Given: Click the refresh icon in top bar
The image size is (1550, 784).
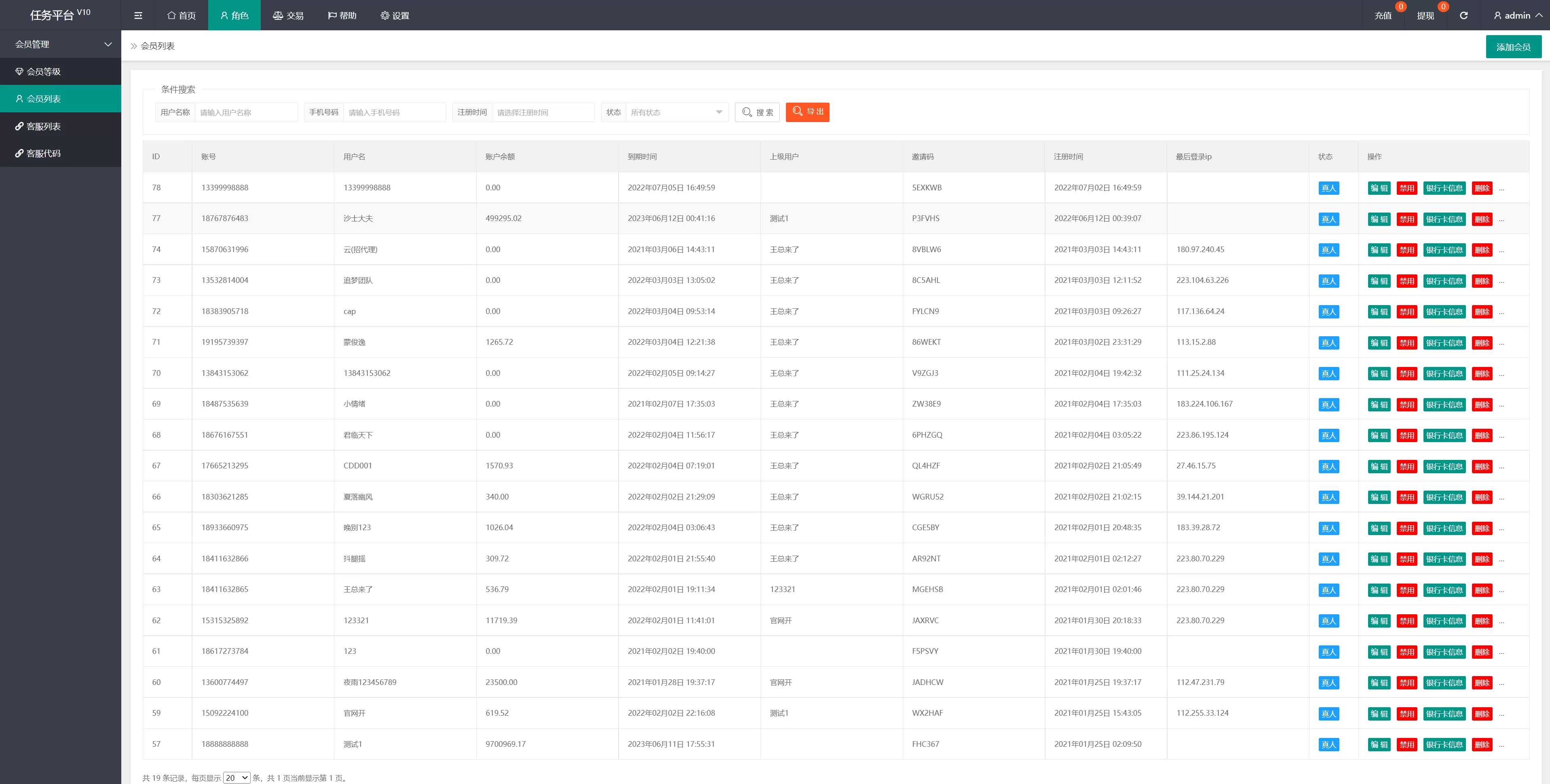Looking at the screenshot, I should click(x=1463, y=16).
